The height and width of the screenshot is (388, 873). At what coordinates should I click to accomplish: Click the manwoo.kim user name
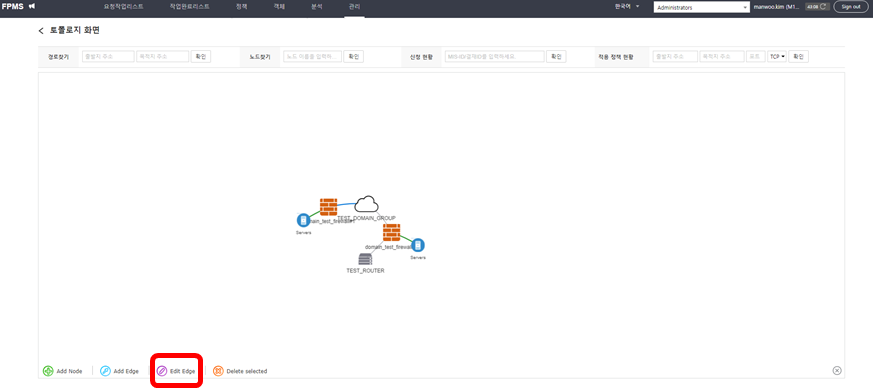[777, 7]
